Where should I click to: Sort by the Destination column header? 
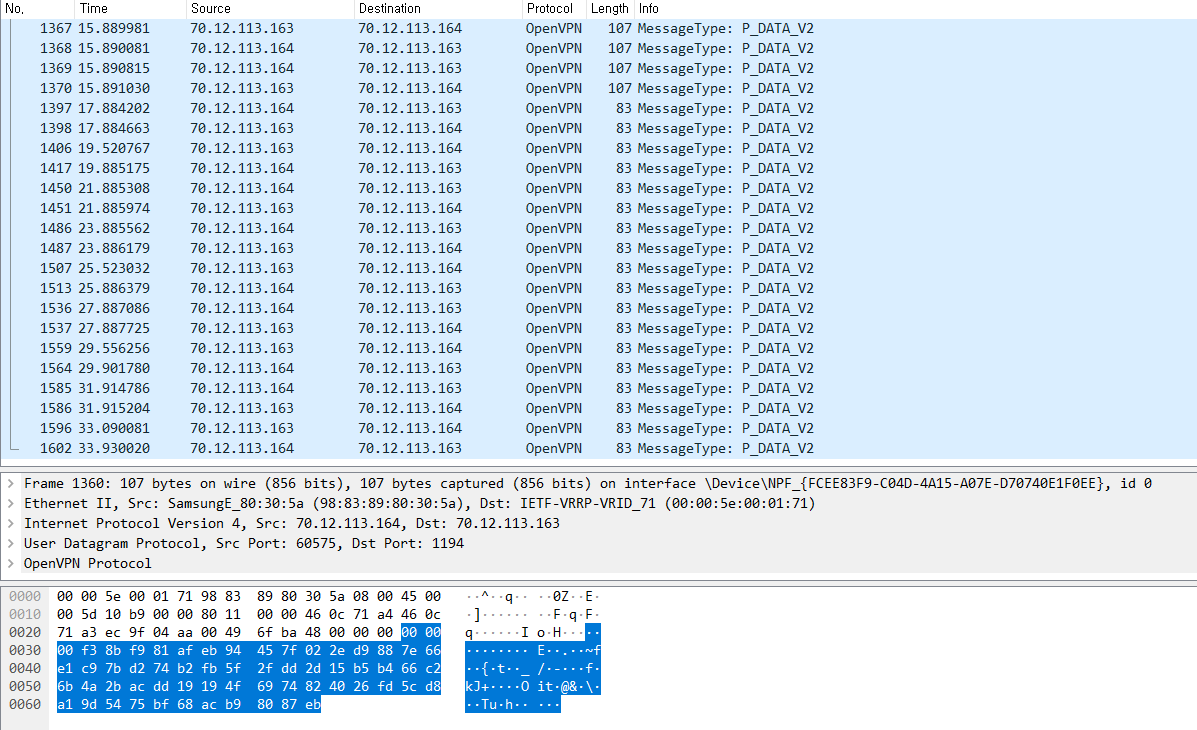coord(438,8)
